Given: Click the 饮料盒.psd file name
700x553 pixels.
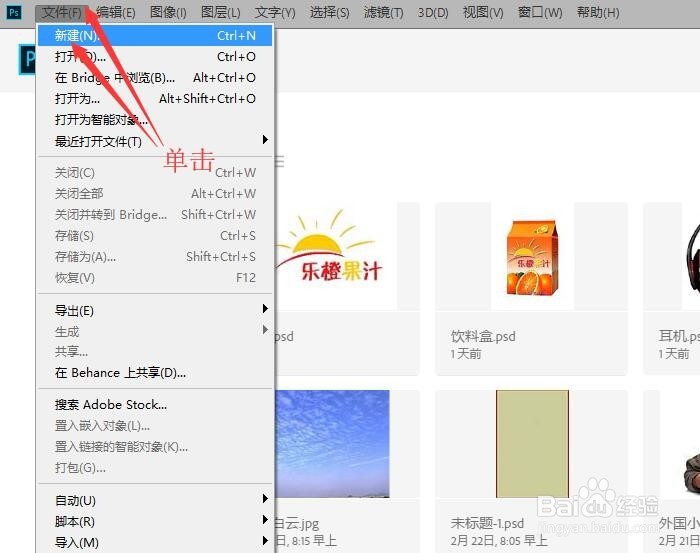Looking at the screenshot, I should point(483,337).
